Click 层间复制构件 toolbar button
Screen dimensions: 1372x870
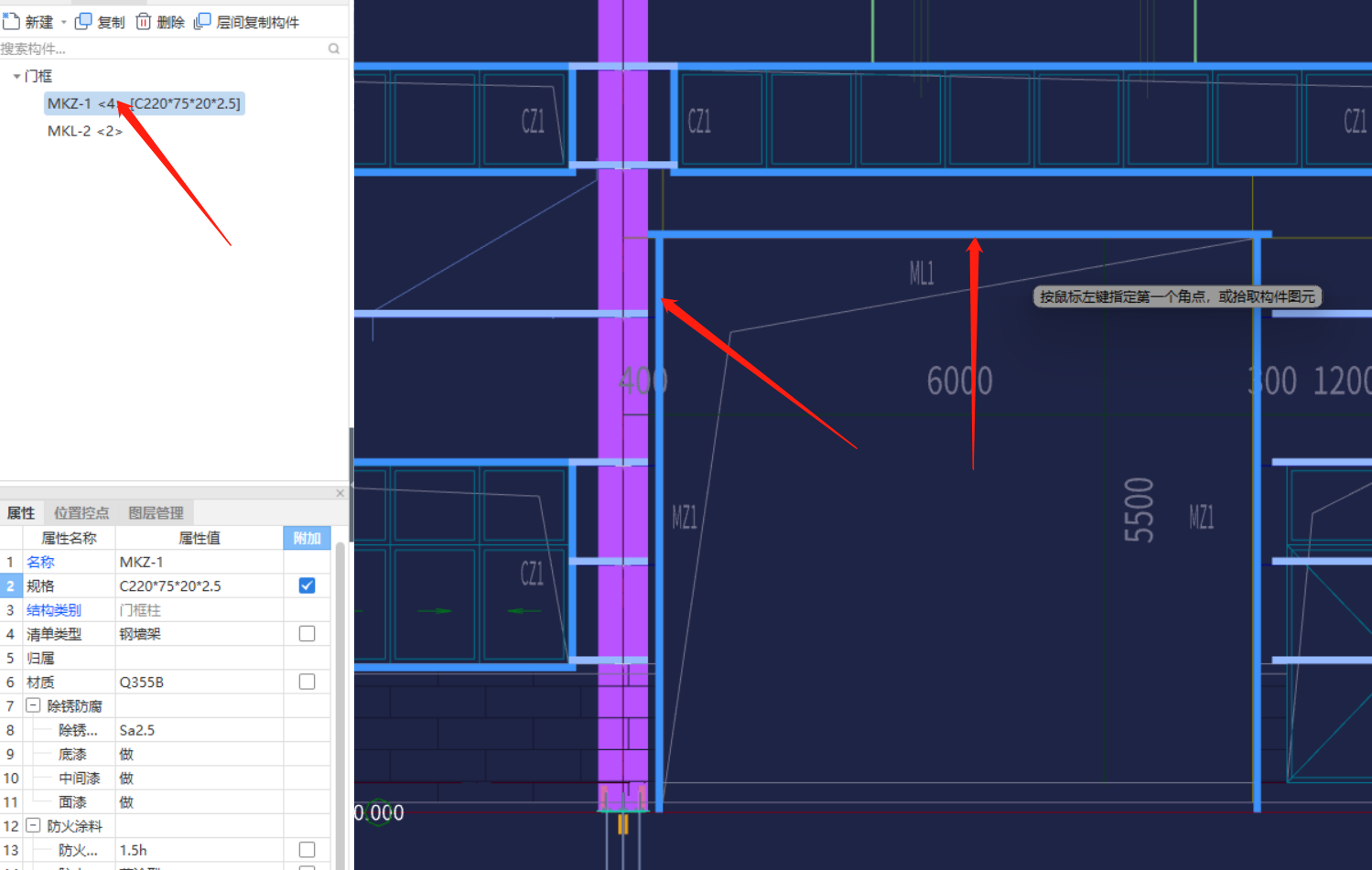coord(247,22)
